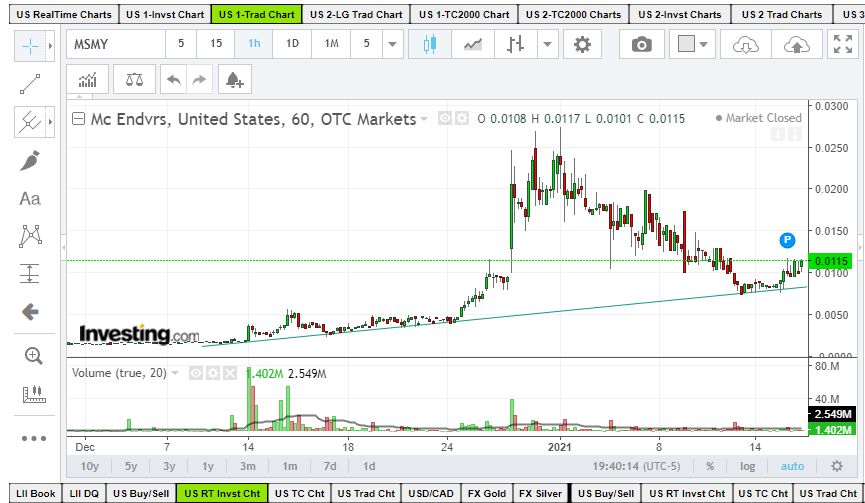This screenshot has width=865, height=503.
Task: Collapse the right side panel arrow
Action: click(860, 248)
